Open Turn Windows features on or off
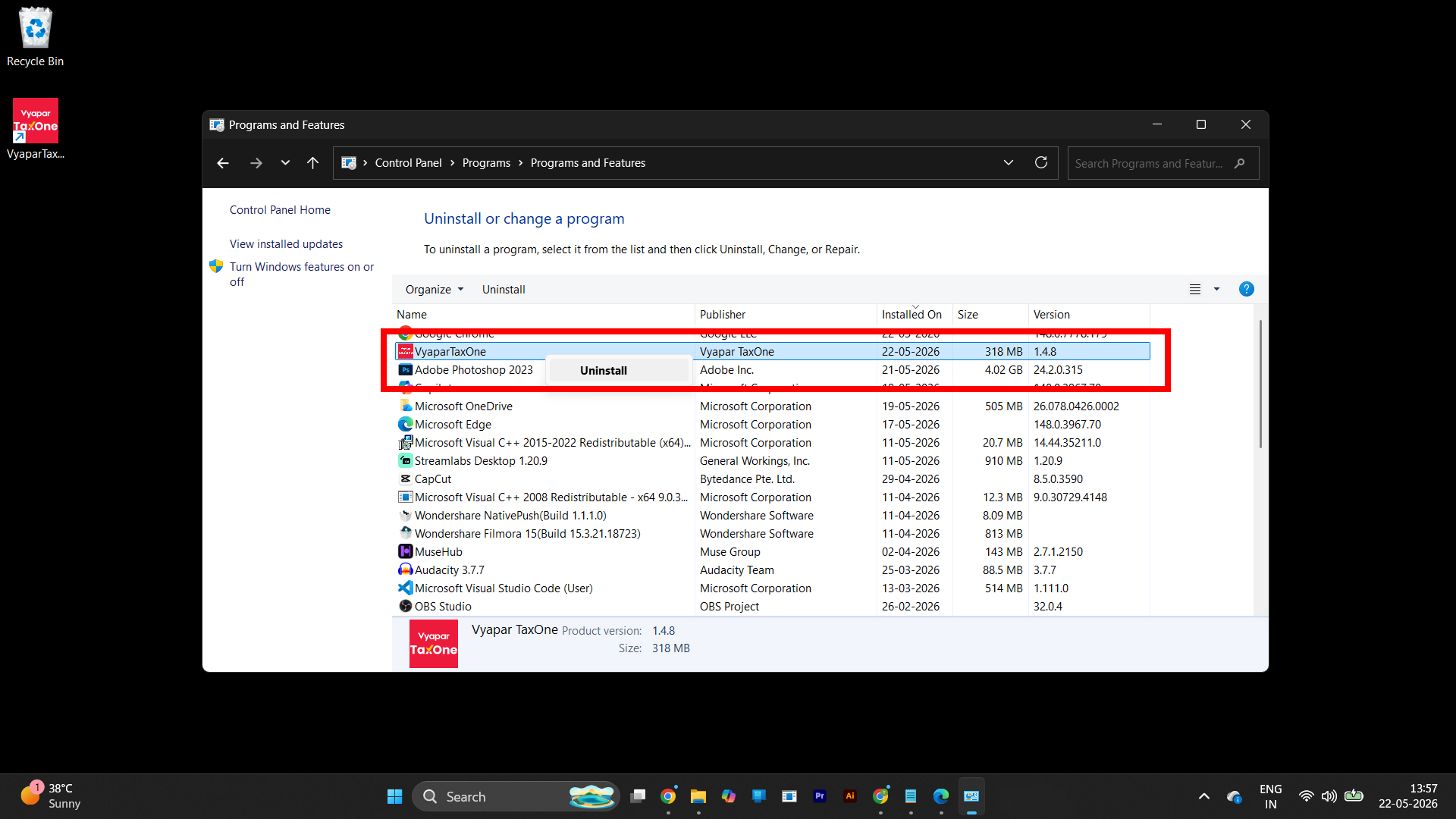The width and height of the screenshot is (1456, 819). [302, 274]
